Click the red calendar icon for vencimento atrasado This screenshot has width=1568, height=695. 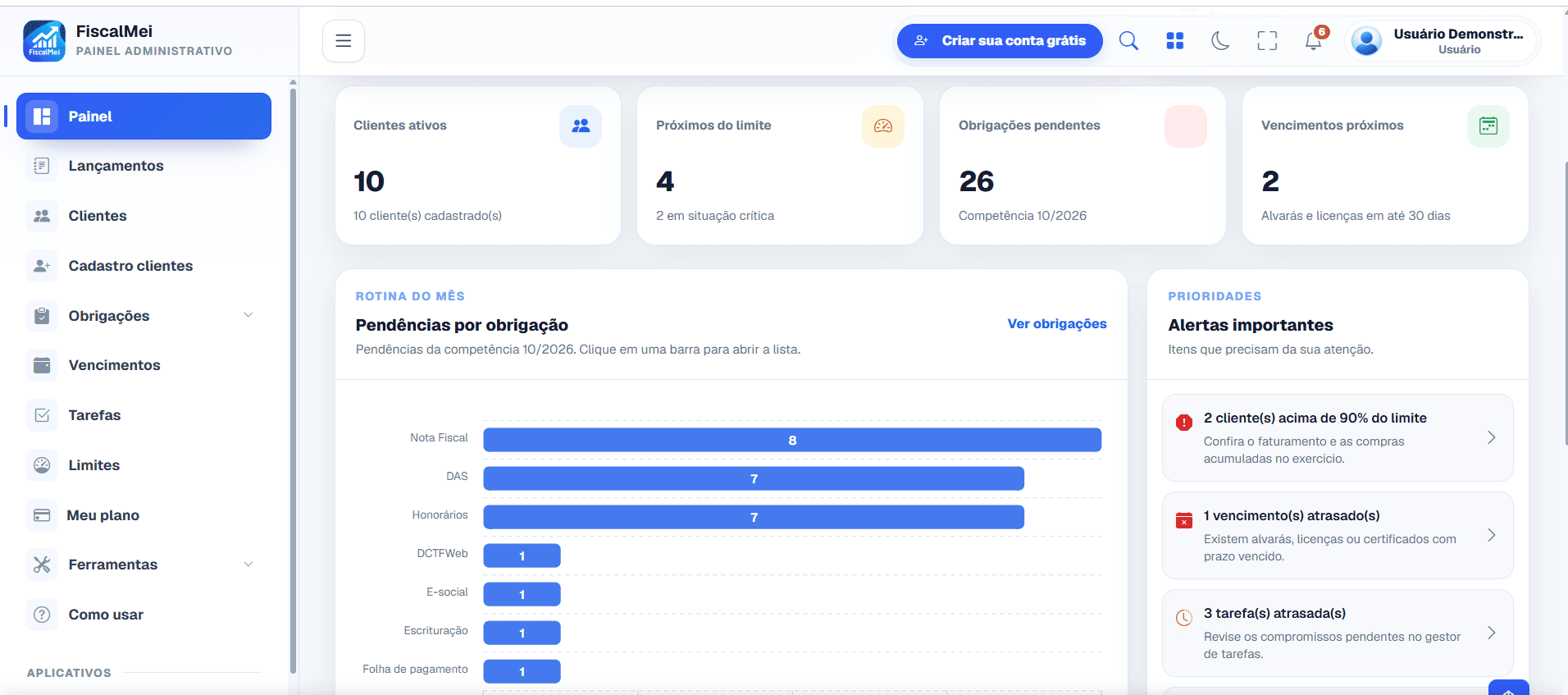click(1184, 520)
